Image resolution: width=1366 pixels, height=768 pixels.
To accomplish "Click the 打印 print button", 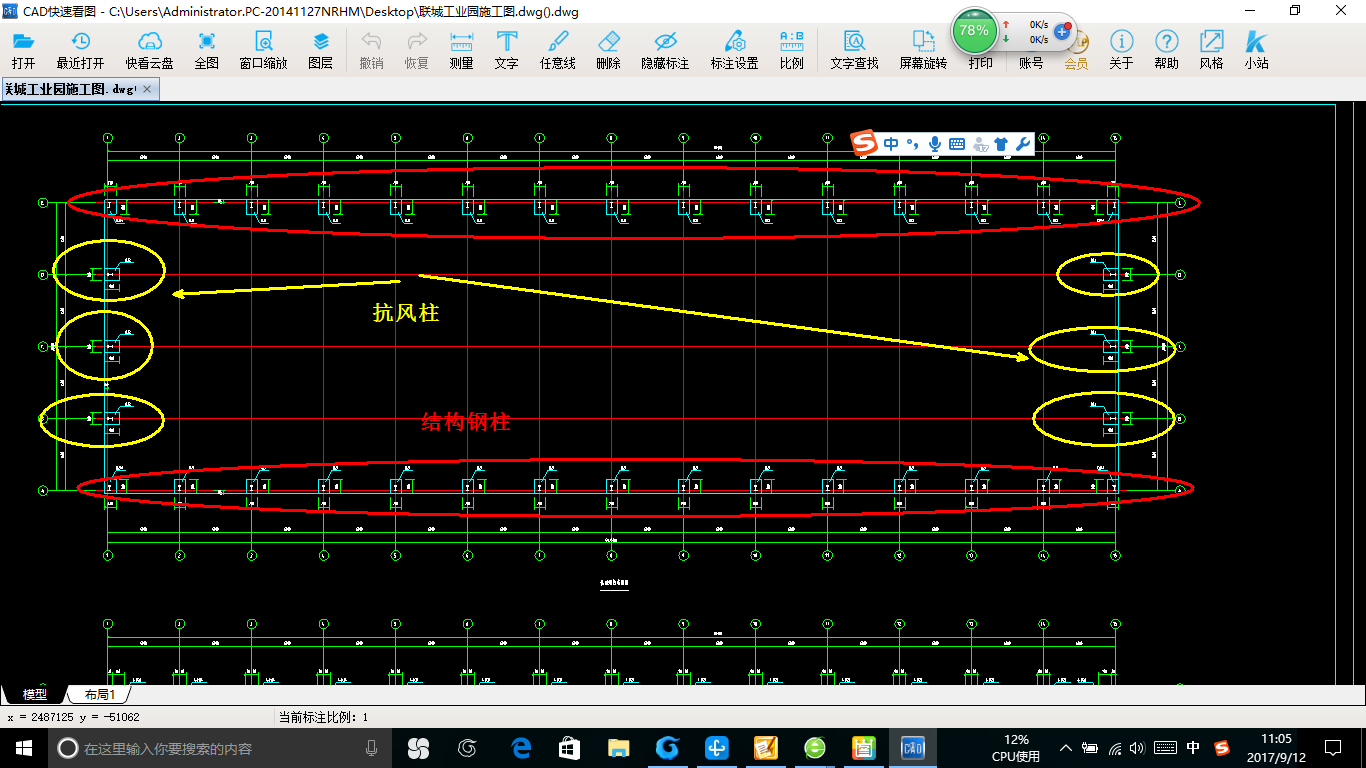I will pyautogui.click(x=981, y=63).
